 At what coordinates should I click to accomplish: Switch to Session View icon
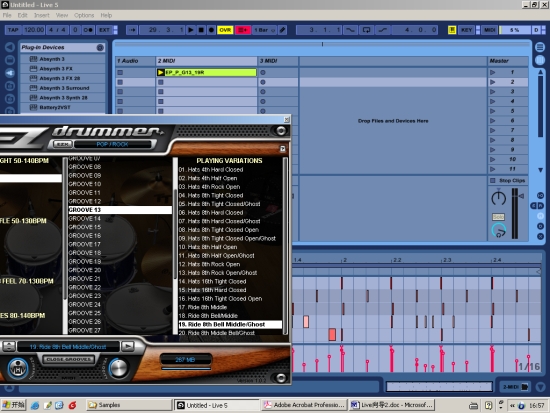[x=540, y=60]
